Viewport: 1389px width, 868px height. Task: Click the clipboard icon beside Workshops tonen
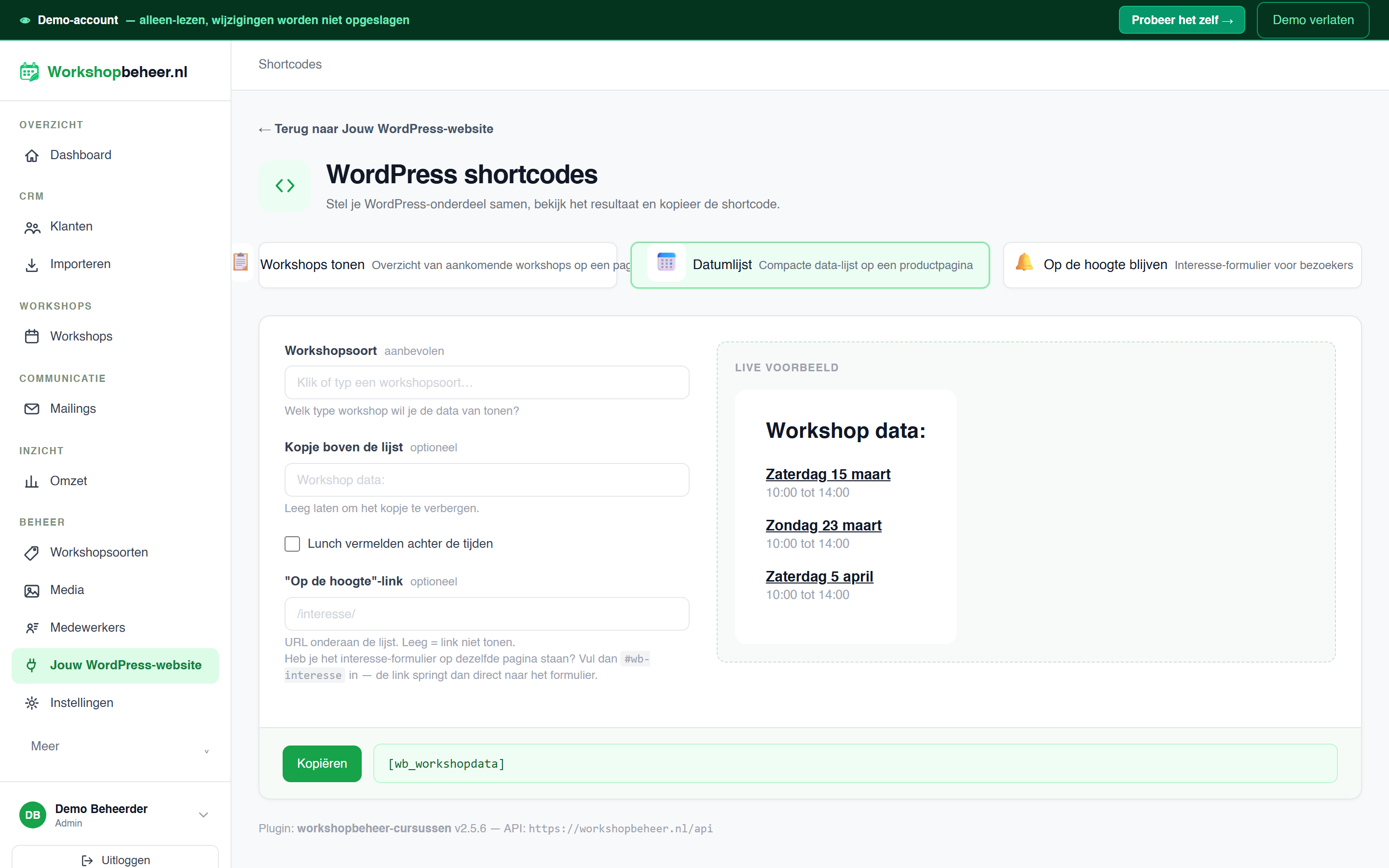[241, 262]
